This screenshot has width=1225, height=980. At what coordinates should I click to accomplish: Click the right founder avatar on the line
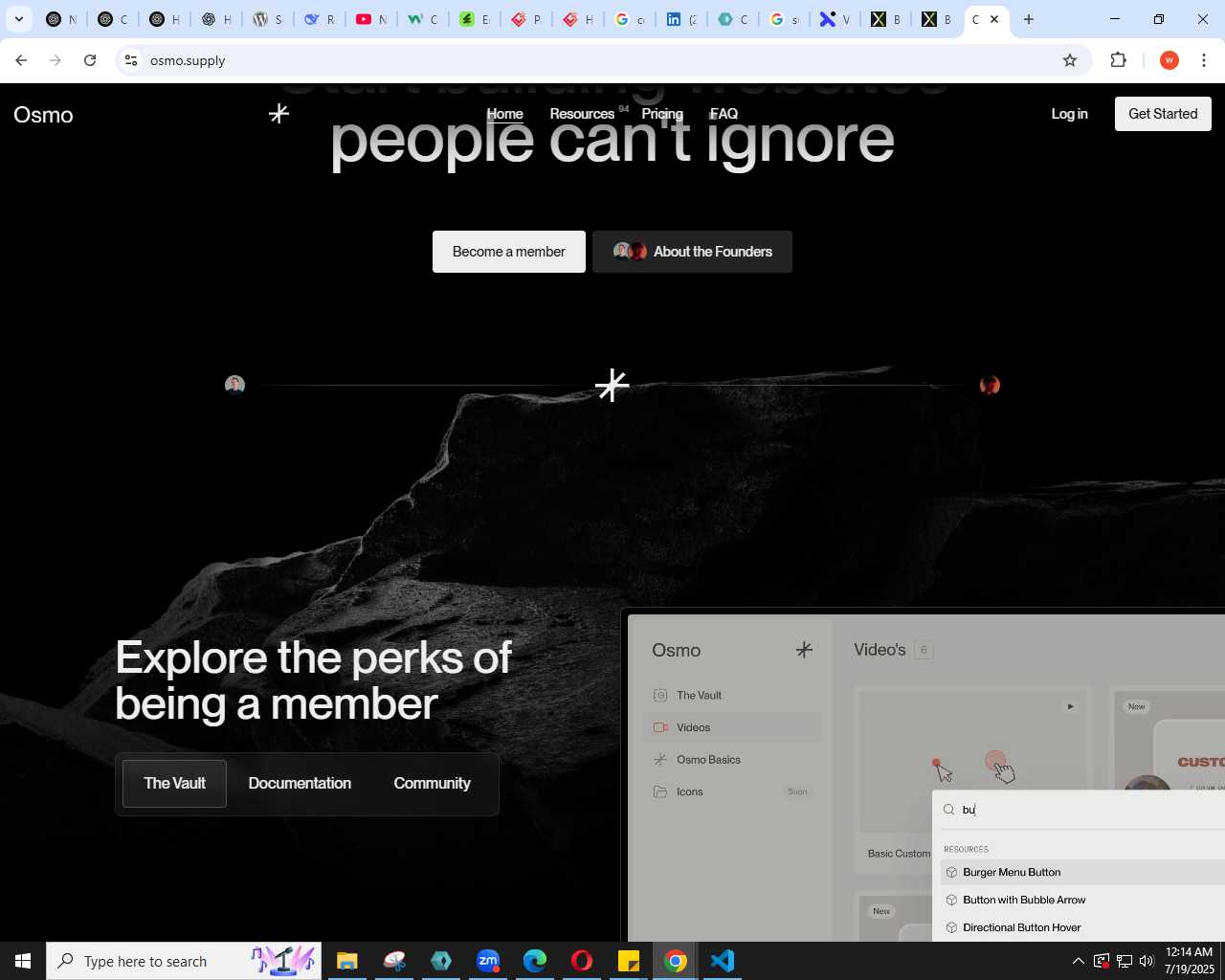click(x=990, y=385)
